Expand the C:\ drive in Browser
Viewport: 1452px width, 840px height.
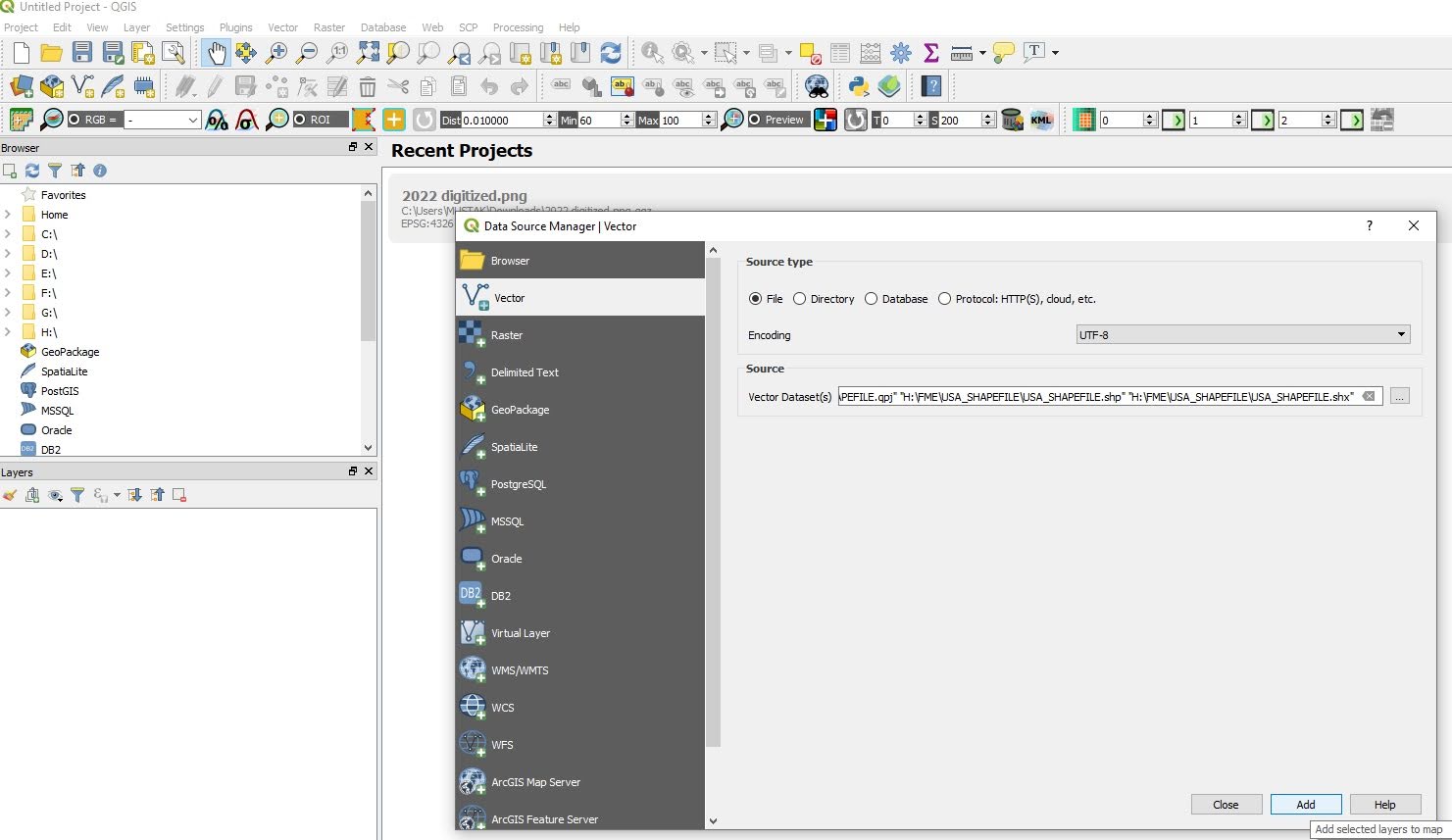coord(9,234)
